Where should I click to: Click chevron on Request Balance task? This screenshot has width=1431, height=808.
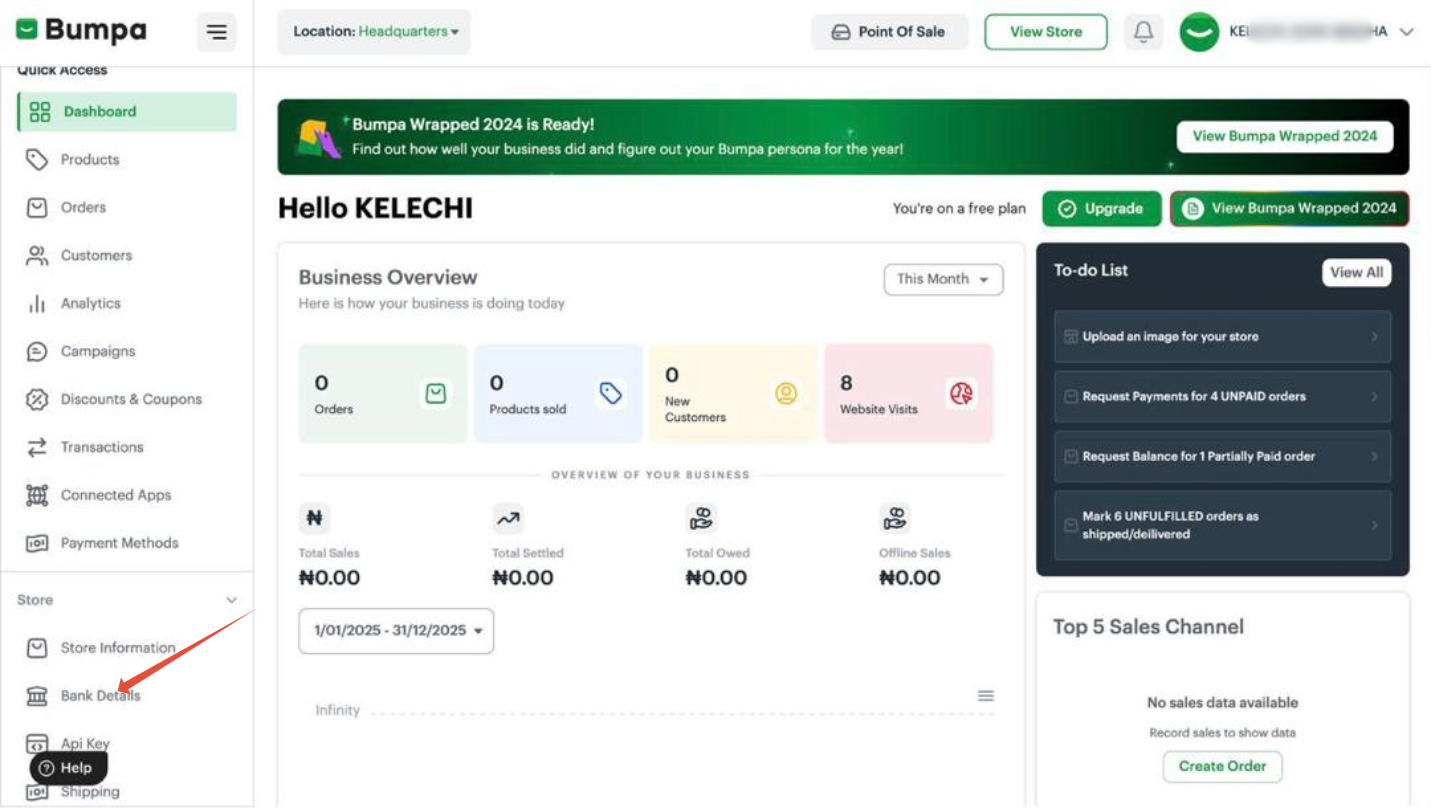1374,457
